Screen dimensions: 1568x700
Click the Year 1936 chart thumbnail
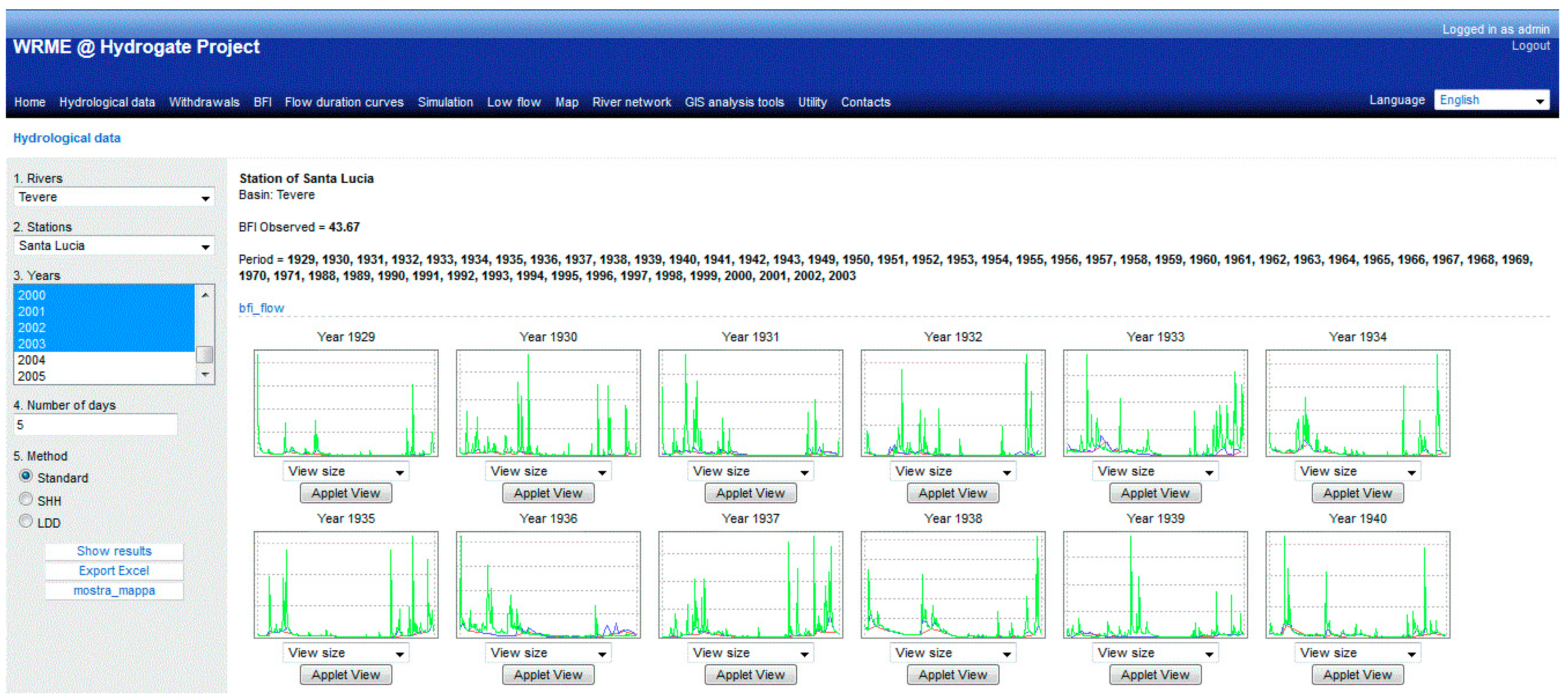[x=548, y=585]
